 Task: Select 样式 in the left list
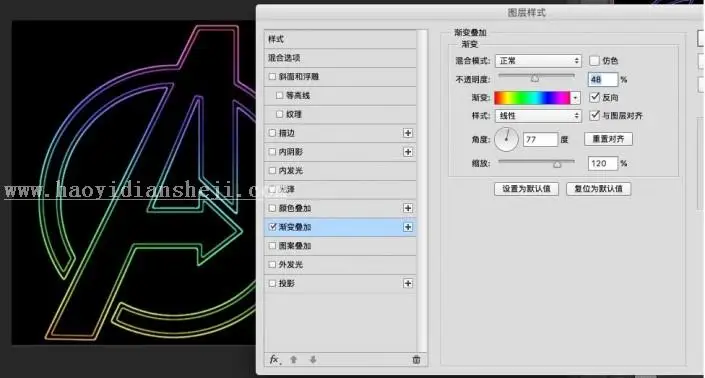[x=340, y=39]
